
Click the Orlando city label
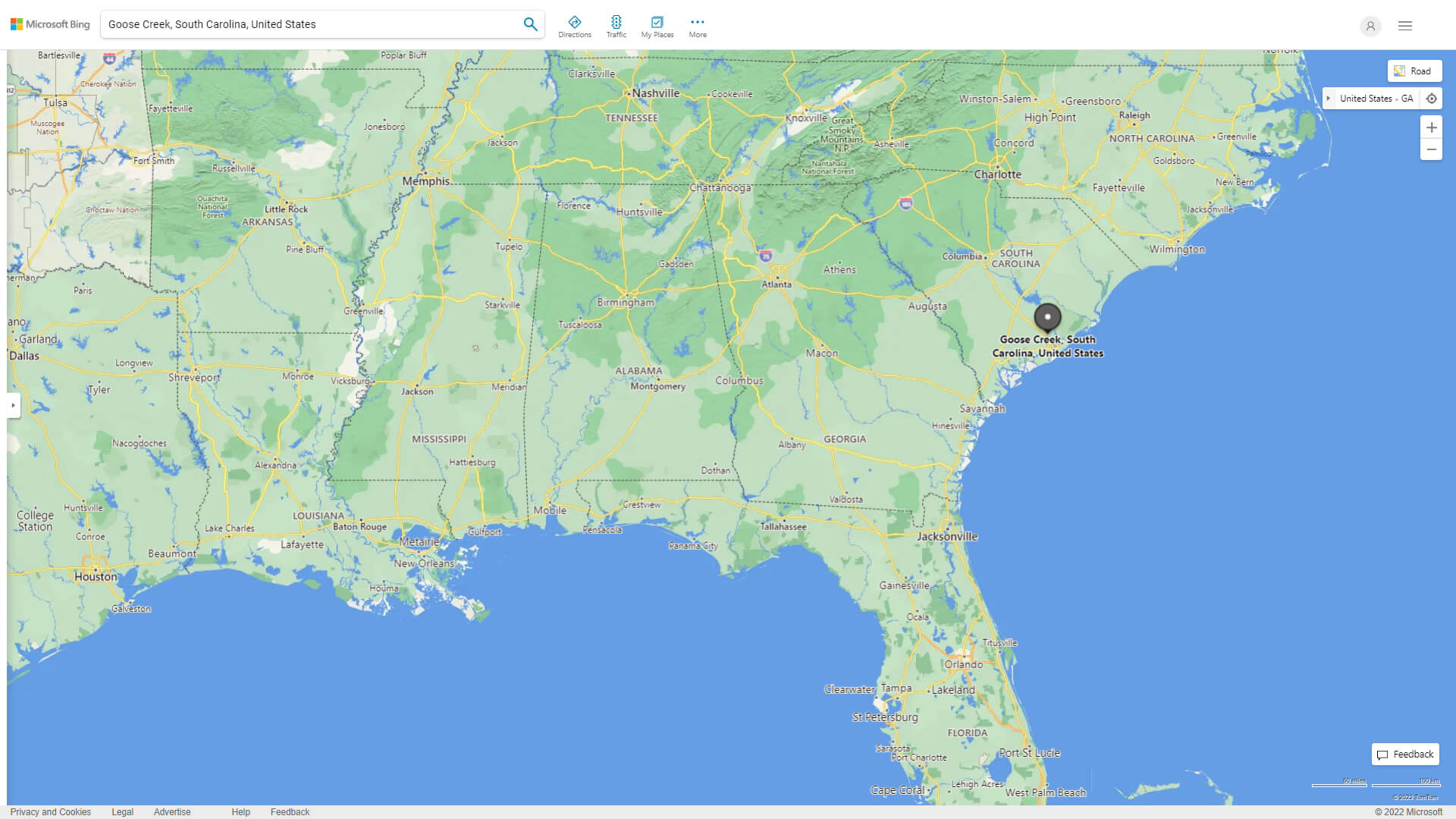pos(964,664)
